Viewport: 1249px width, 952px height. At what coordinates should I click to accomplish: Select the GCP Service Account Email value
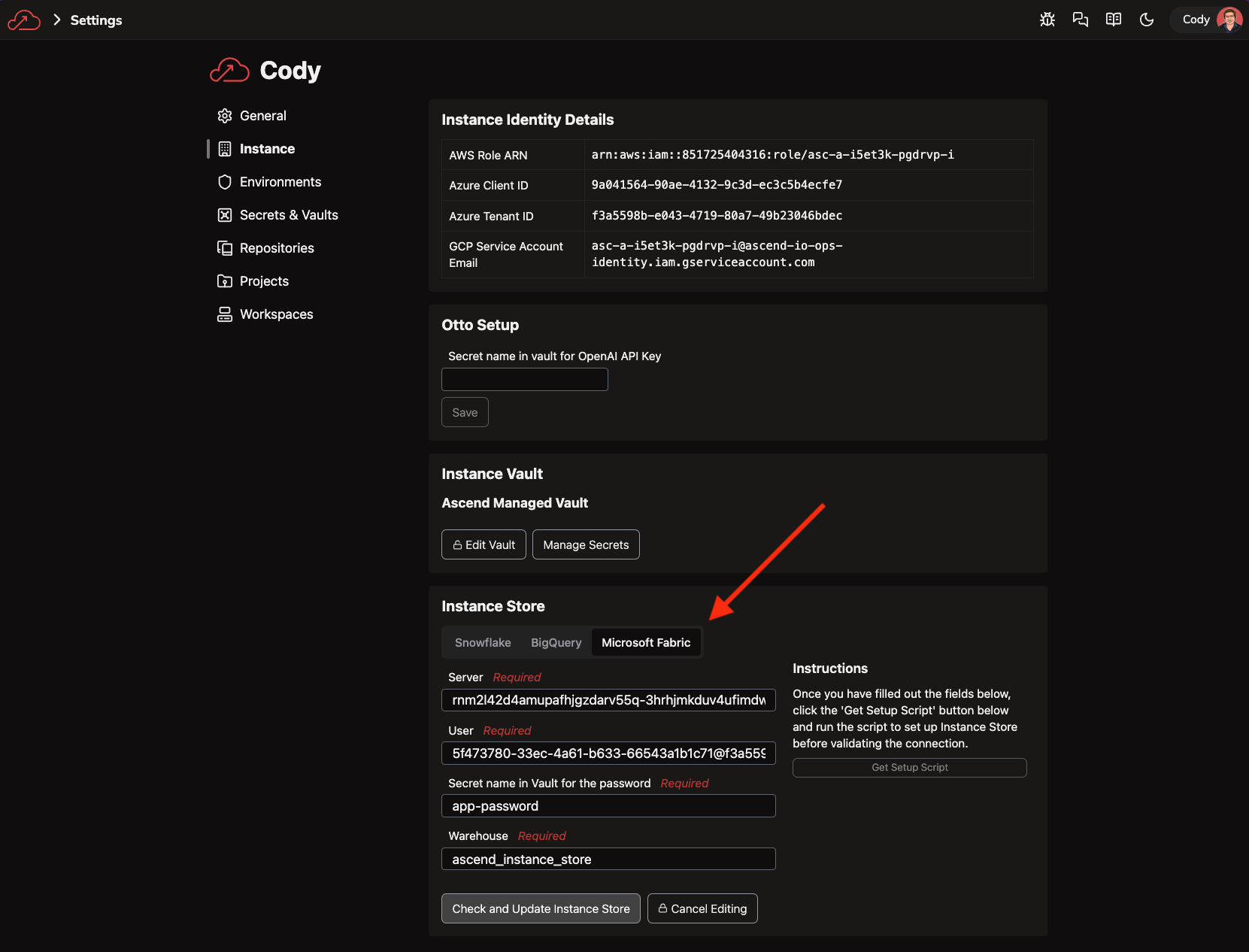pyautogui.click(x=717, y=254)
